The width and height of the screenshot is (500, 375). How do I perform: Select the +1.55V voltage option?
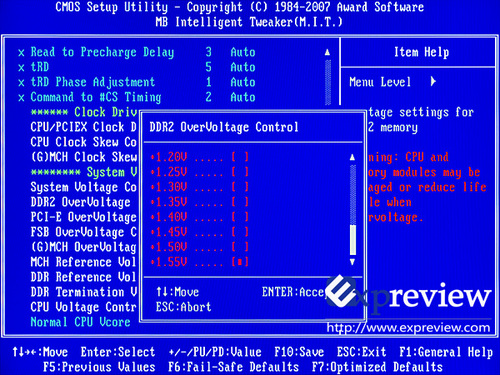[200, 262]
